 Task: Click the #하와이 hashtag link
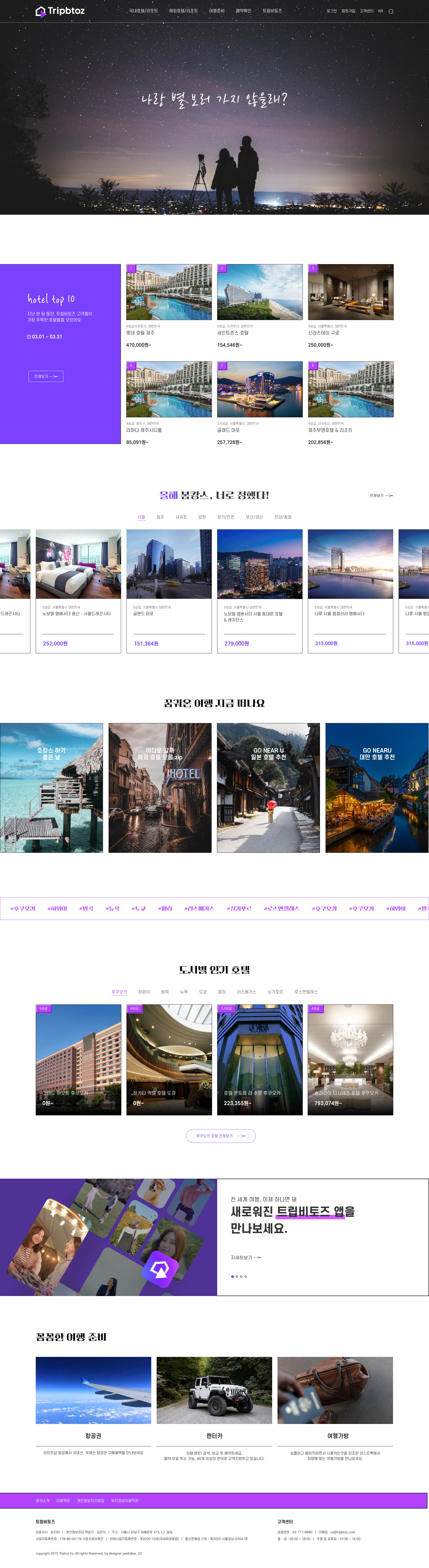(x=57, y=908)
